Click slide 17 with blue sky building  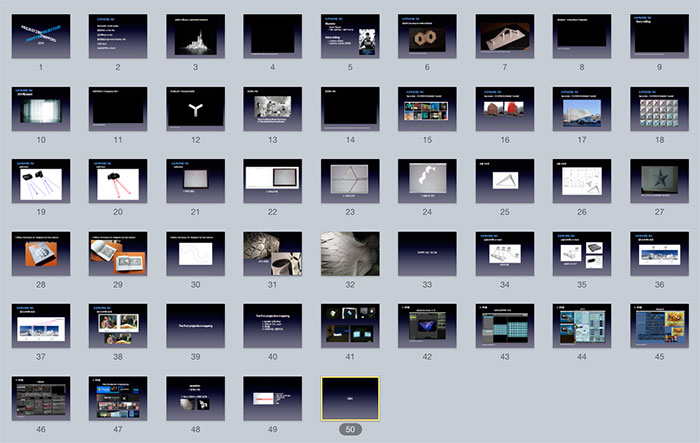tap(582, 108)
